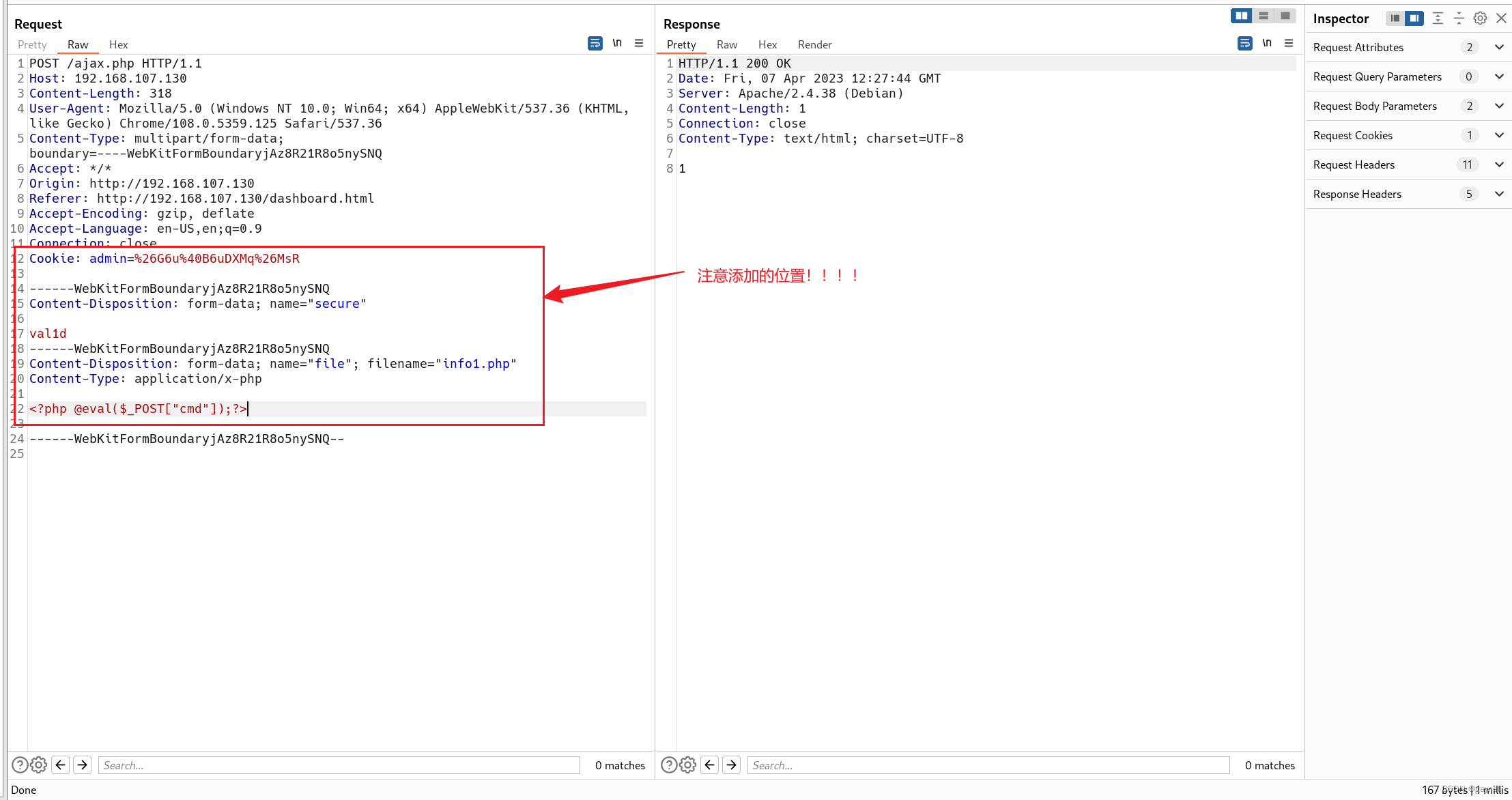Open the Request pane hamburger menu
This screenshot has height=800, width=1512.
click(x=639, y=44)
